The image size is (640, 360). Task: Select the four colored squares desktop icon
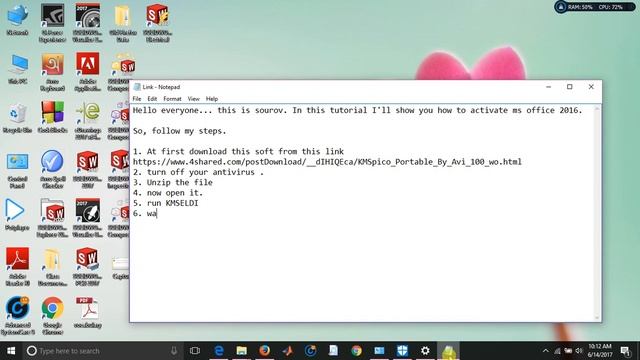[52, 118]
